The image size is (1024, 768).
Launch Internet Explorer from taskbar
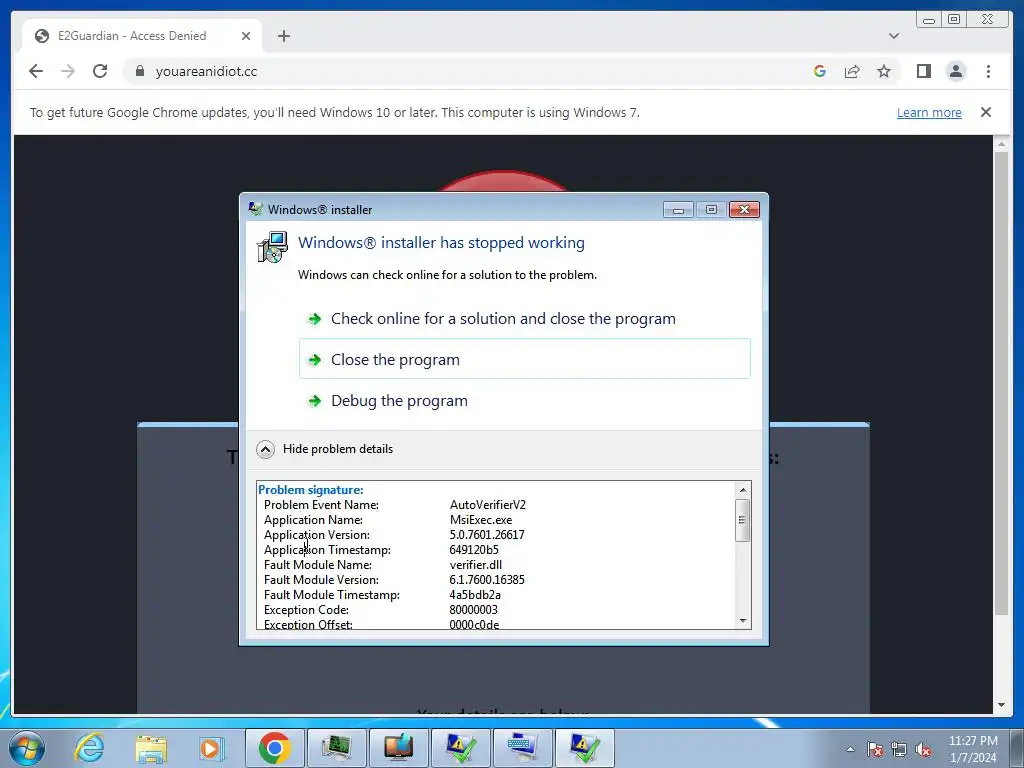pyautogui.click(x=89, y=748)
